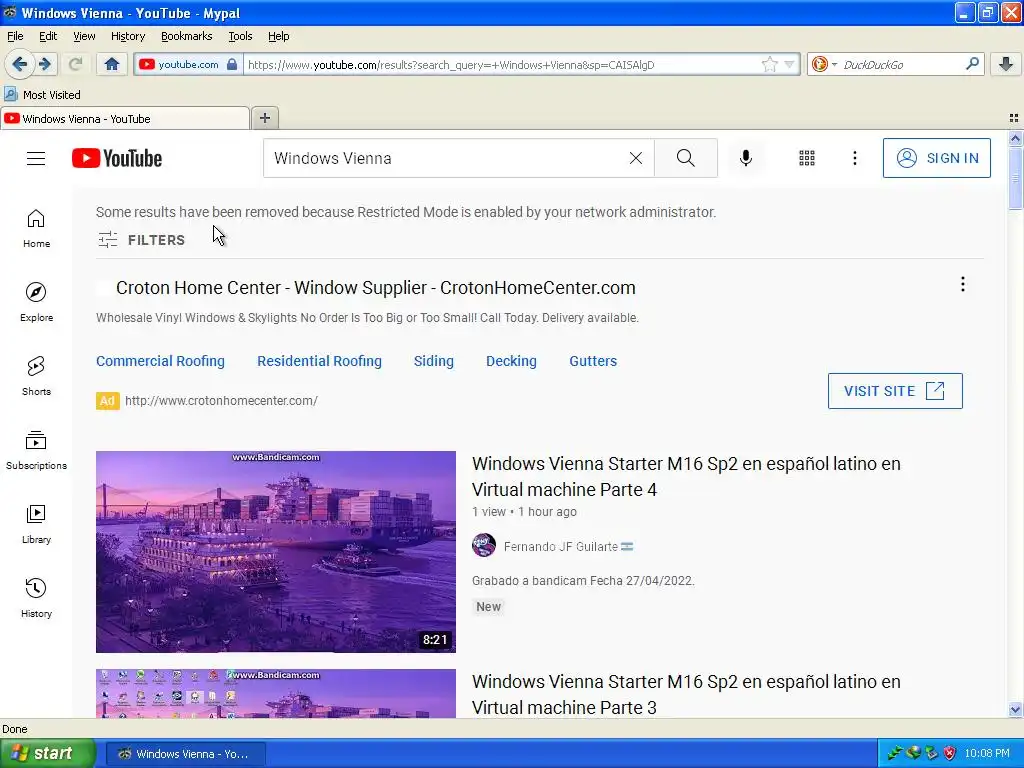Go back with the browser Back arrow
1024x768 pixels.
coord(19,64)
